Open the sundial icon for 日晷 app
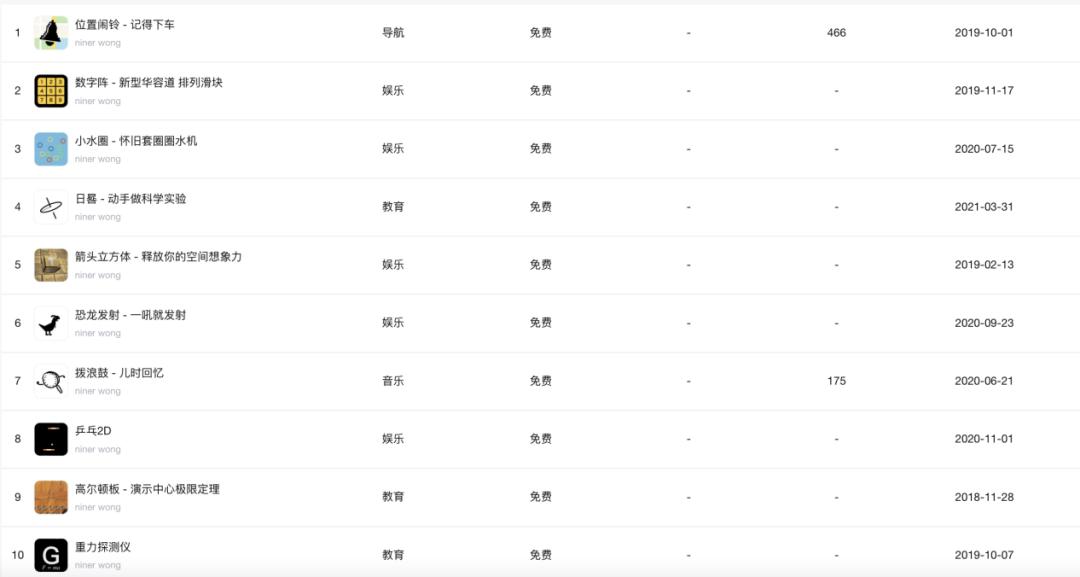The width and height of the screenshot is (1080, 577). (x=51, y=207)
